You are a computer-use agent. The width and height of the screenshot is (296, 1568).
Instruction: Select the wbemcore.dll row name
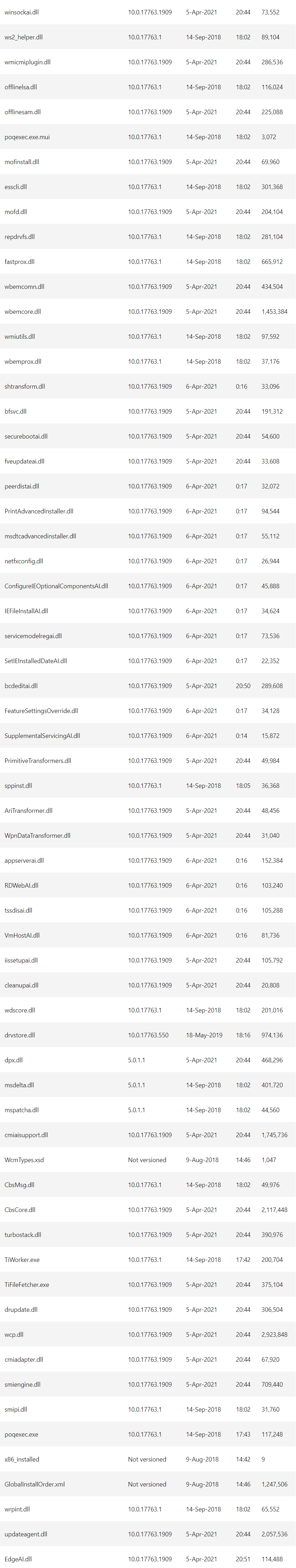pos(22,312)
